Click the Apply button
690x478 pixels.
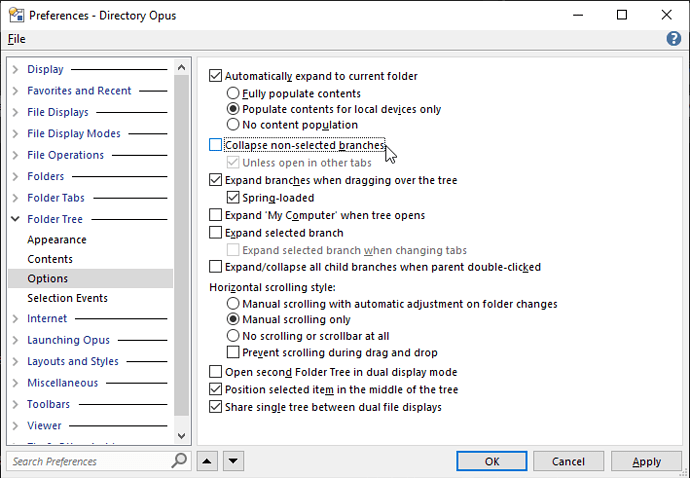(x=646, y=461)
